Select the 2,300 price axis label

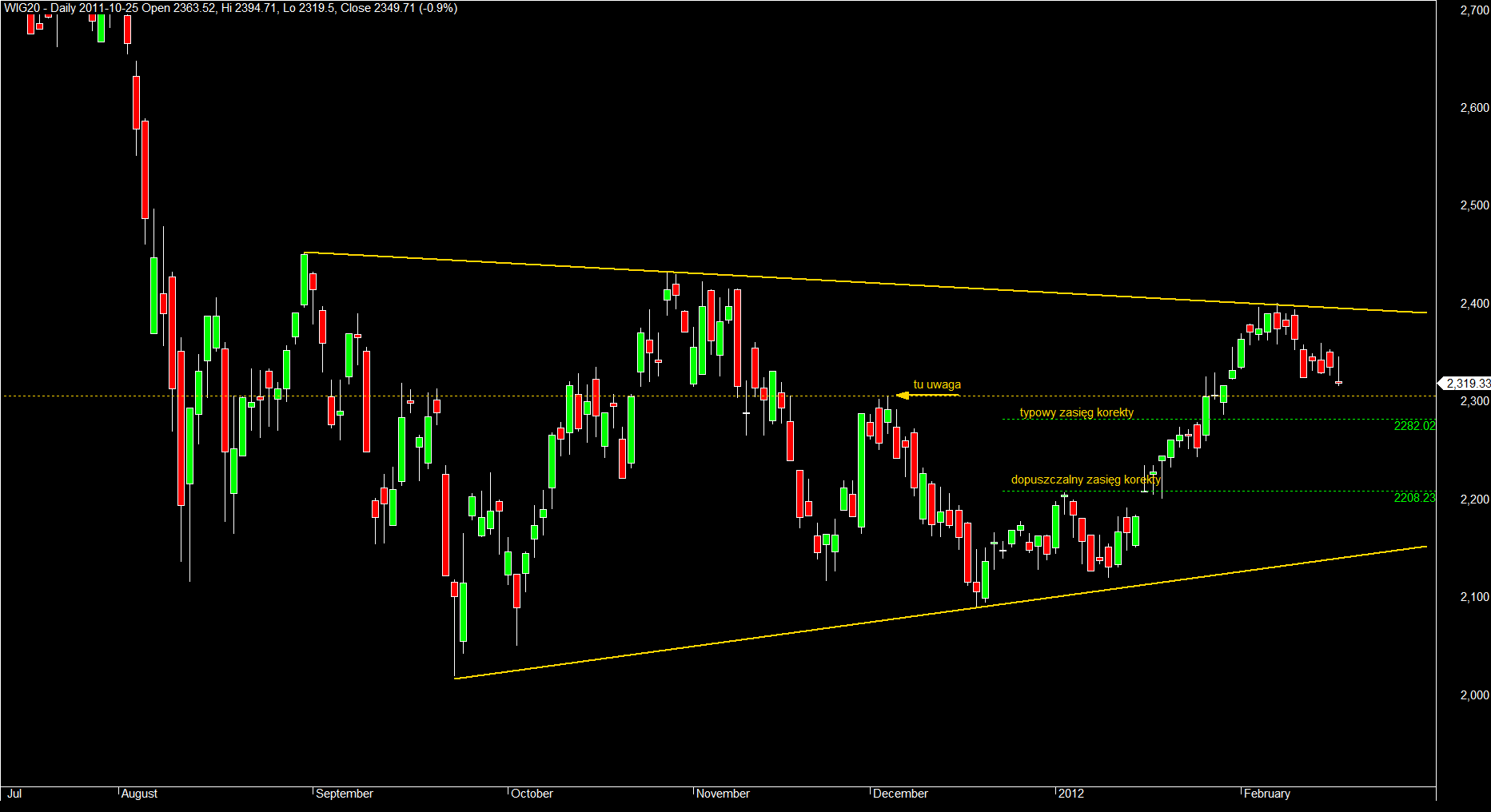point(1474,401)
